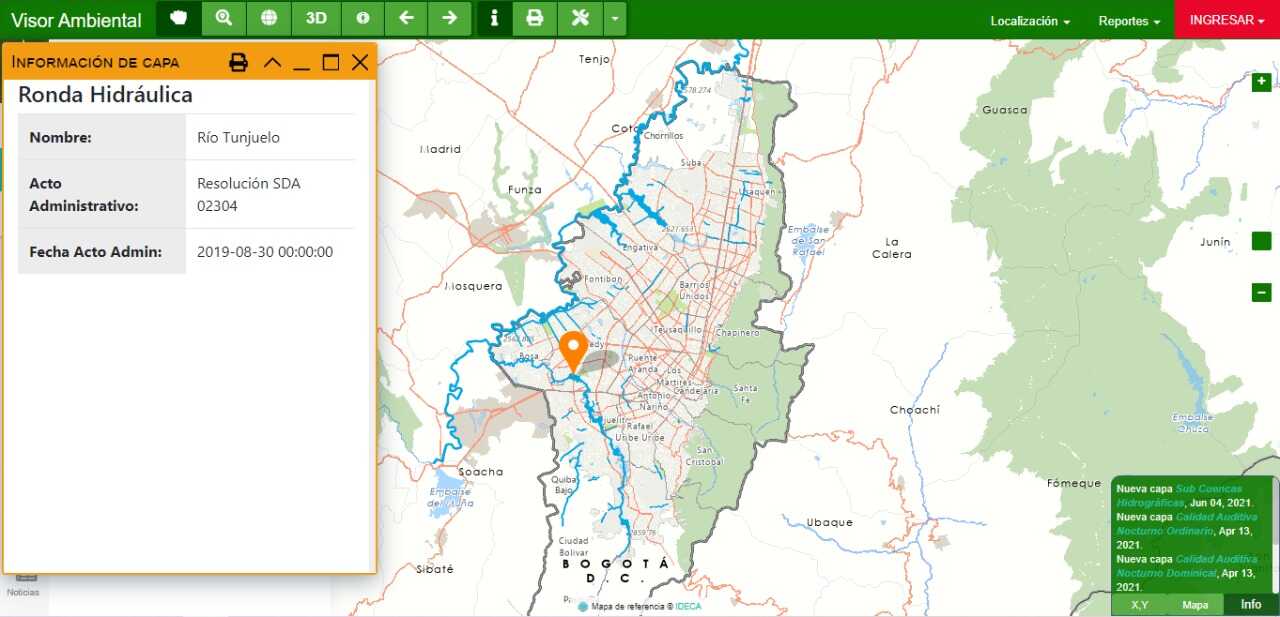The height and width of the screenshot is (617, 1280).
Task: Open the Localización menu
Action: click(x=1030, y=21)
